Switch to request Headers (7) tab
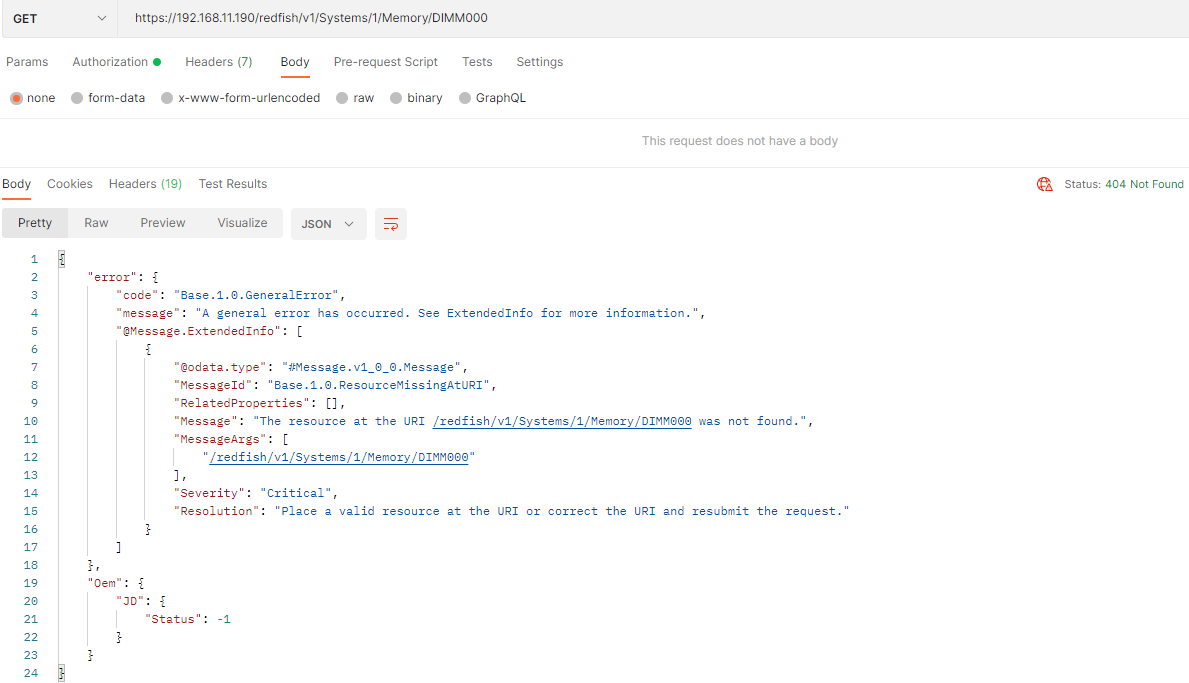 point(218,62)
